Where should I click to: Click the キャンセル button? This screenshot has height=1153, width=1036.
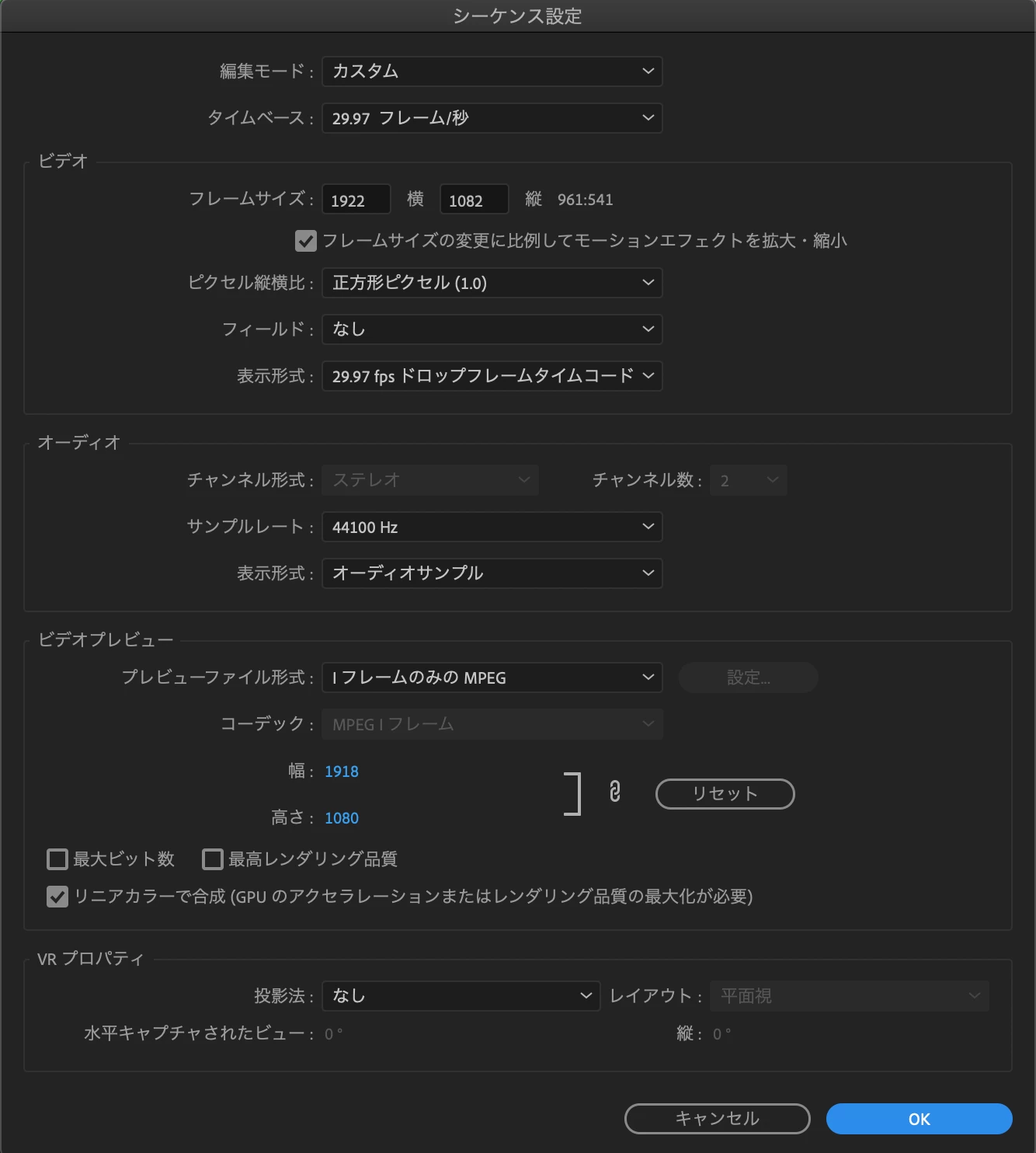pyautogui.click(x=718, y=1119)
